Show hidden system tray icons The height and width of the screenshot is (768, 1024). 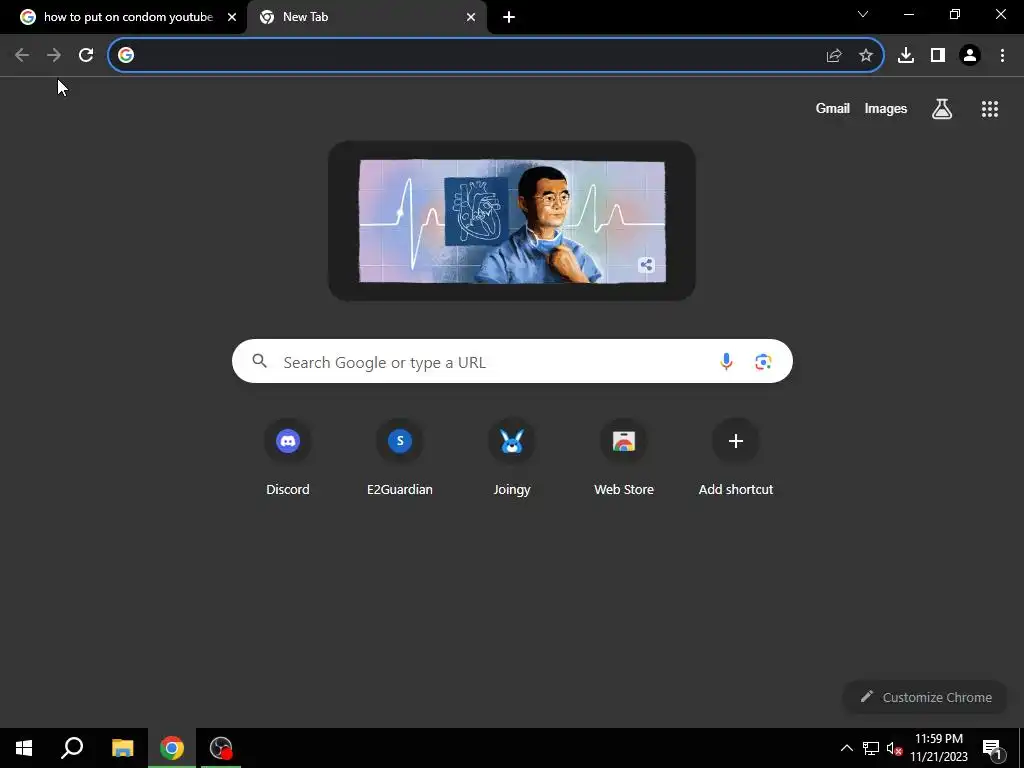tap(846, 748)
